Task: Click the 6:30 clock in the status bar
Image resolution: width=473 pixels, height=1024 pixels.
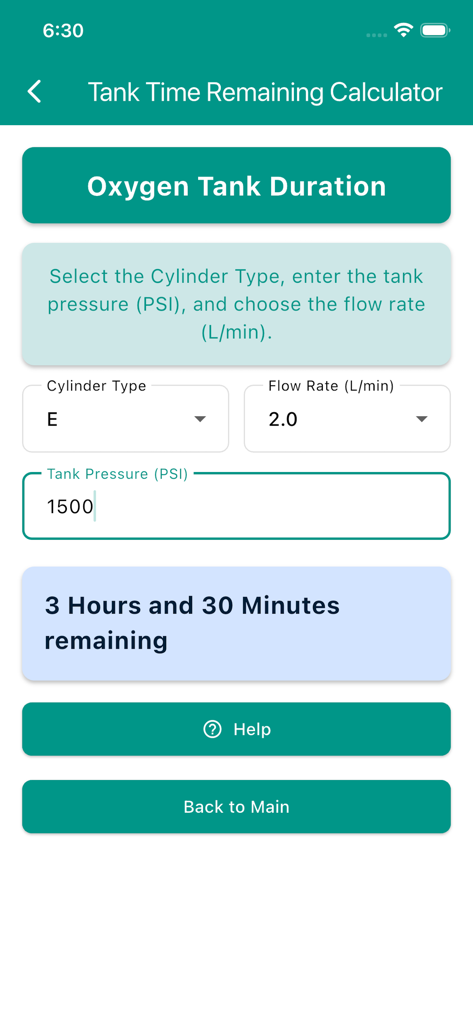Action: pos(63,31)
